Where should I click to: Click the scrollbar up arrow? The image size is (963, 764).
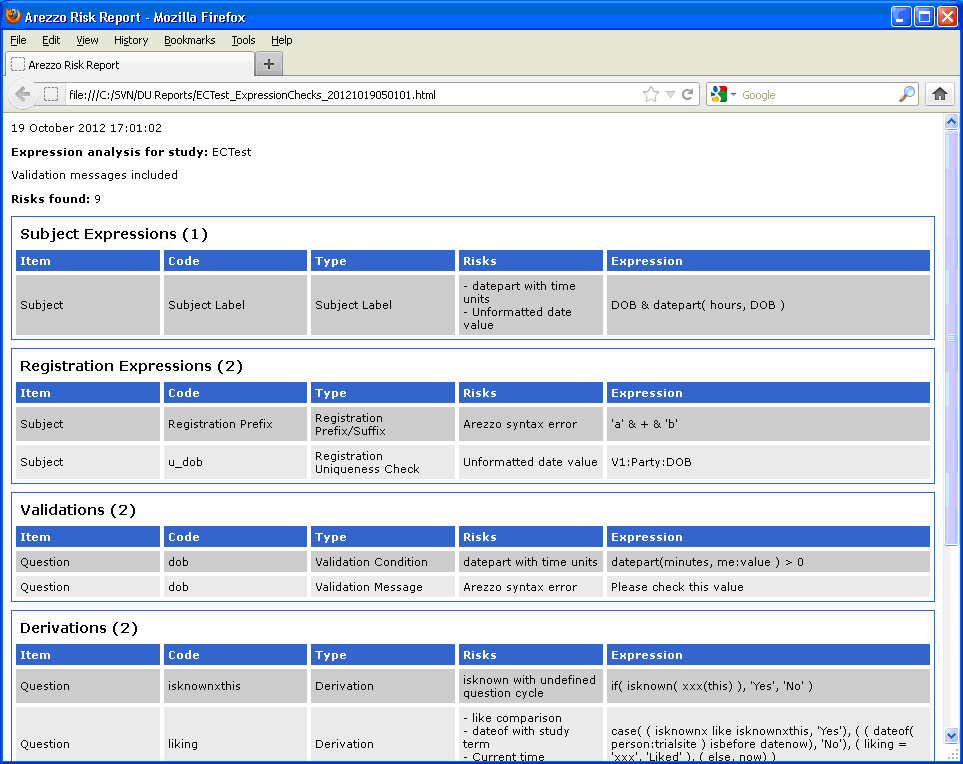[x=951, y=122]
